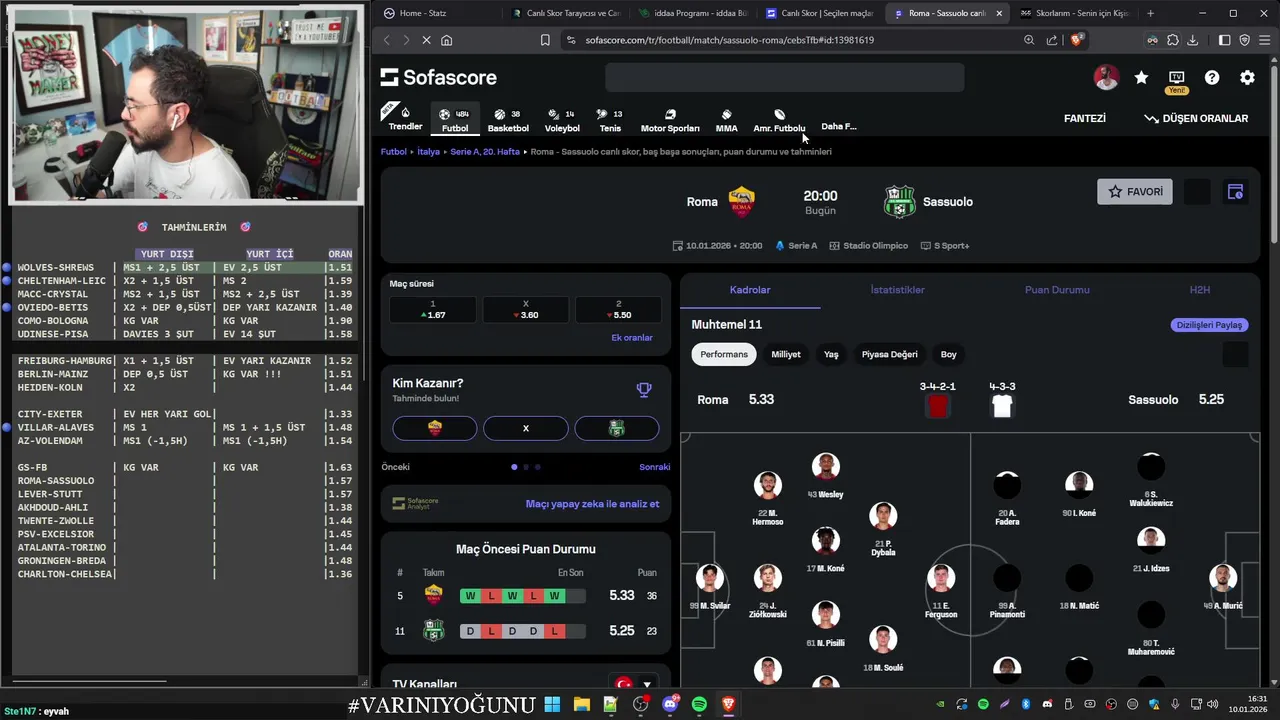Select the Milliyet filter chip
1280x720 pixels.
786,354
